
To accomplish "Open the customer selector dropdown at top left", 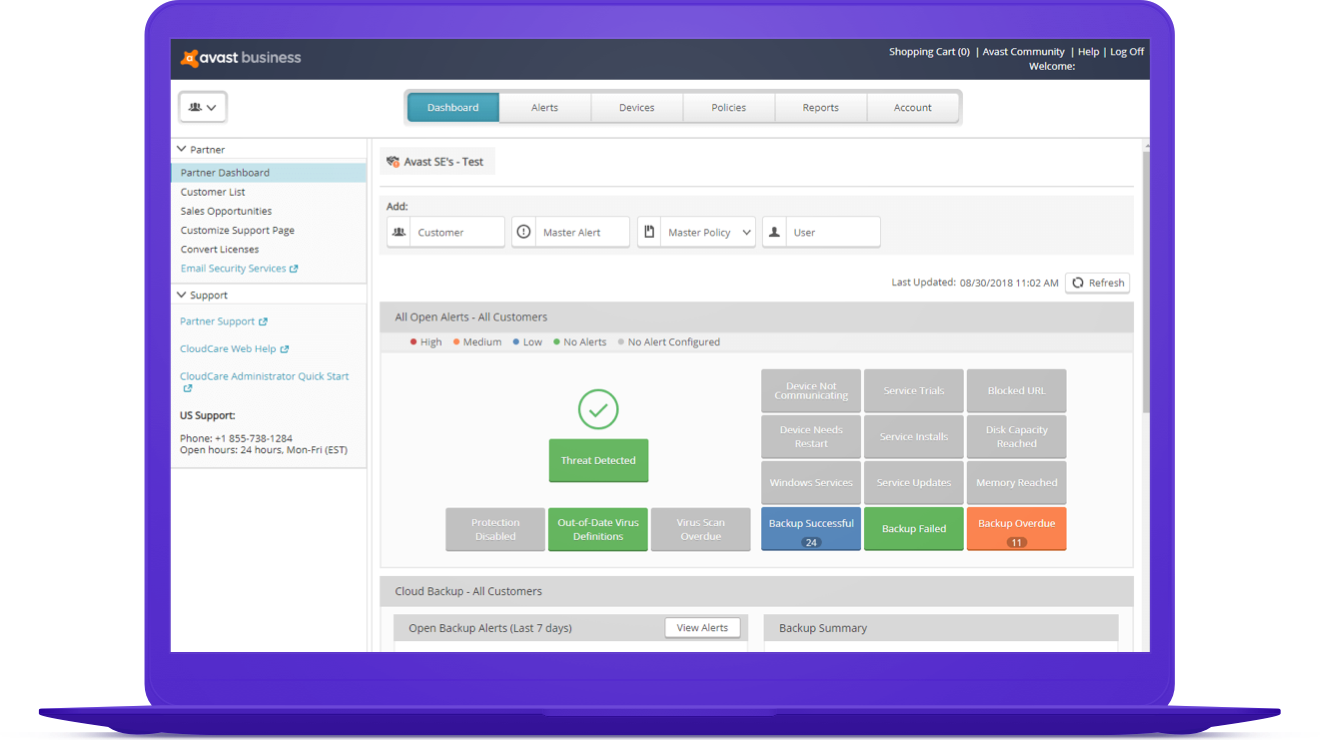I will [203, 107].
